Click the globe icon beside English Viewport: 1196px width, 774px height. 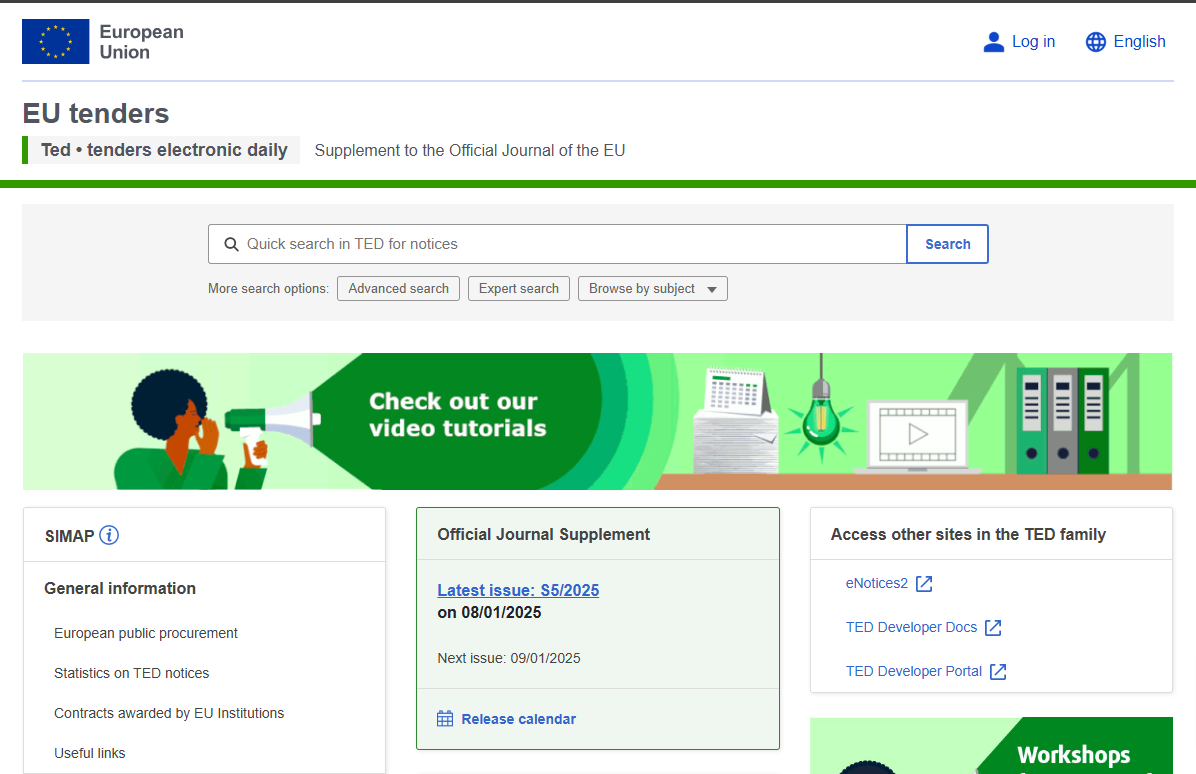tap(1095, 42)
